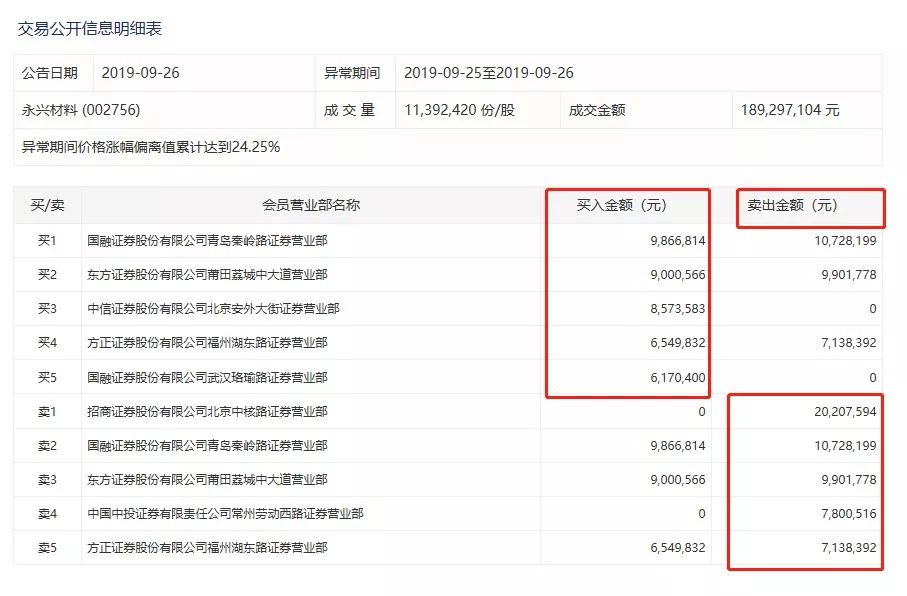Select the buy amount 0 in row 卖4
This screenshot has width=907, height=596.
tap(702, 513)
